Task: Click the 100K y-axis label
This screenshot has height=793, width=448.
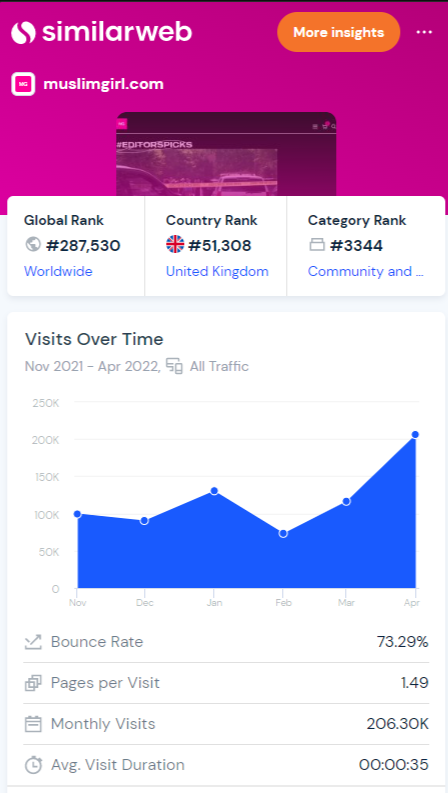Action: 46,515
